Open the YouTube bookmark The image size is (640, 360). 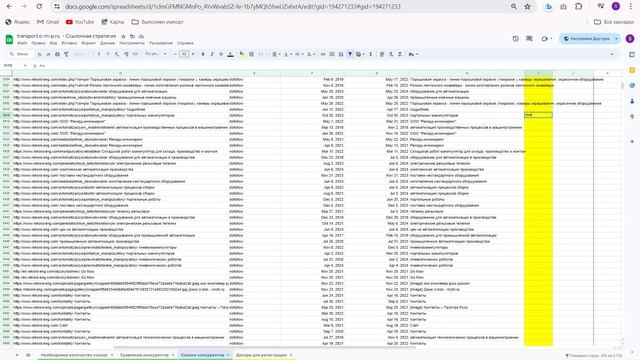click(80, 22)
